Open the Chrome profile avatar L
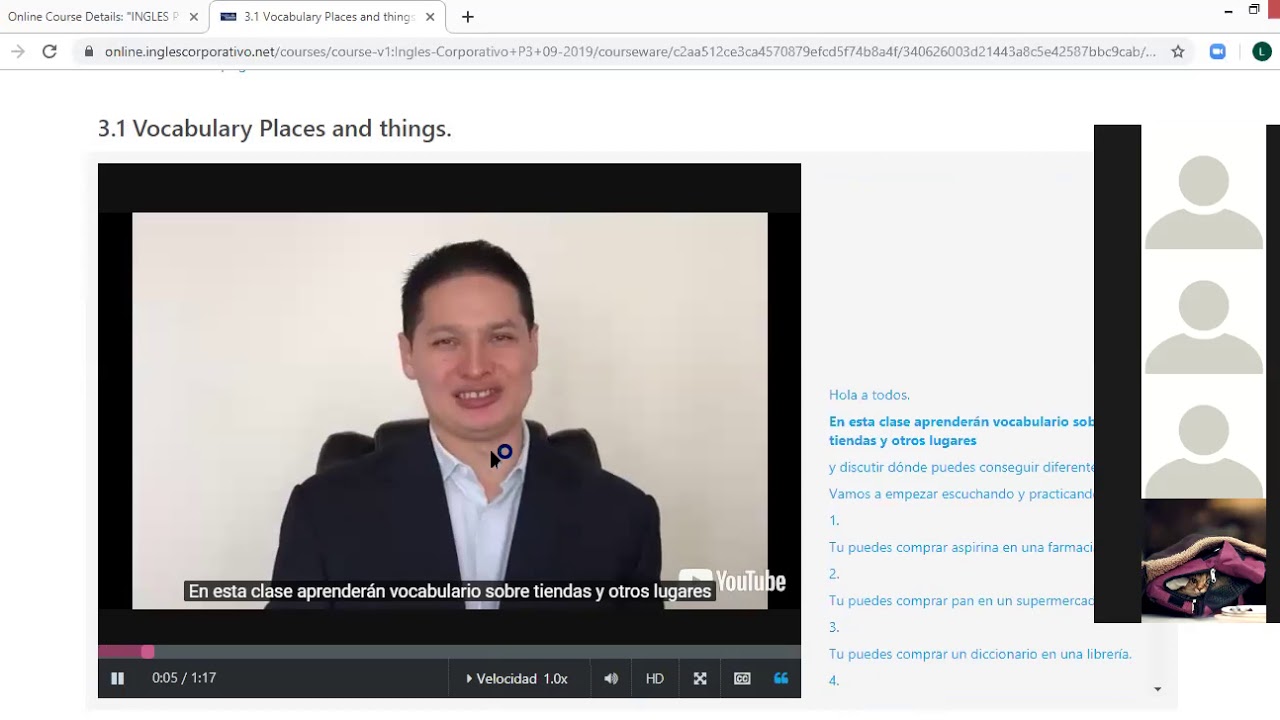Image resolution: width=1280 pixels, height=720 pixels. (1261, 52)
